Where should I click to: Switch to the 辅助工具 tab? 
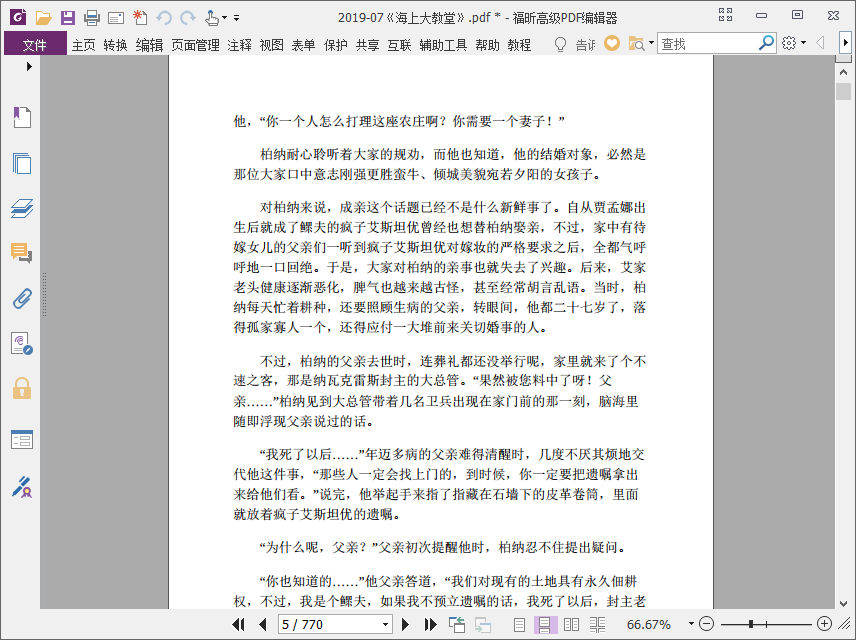point(443,45)
